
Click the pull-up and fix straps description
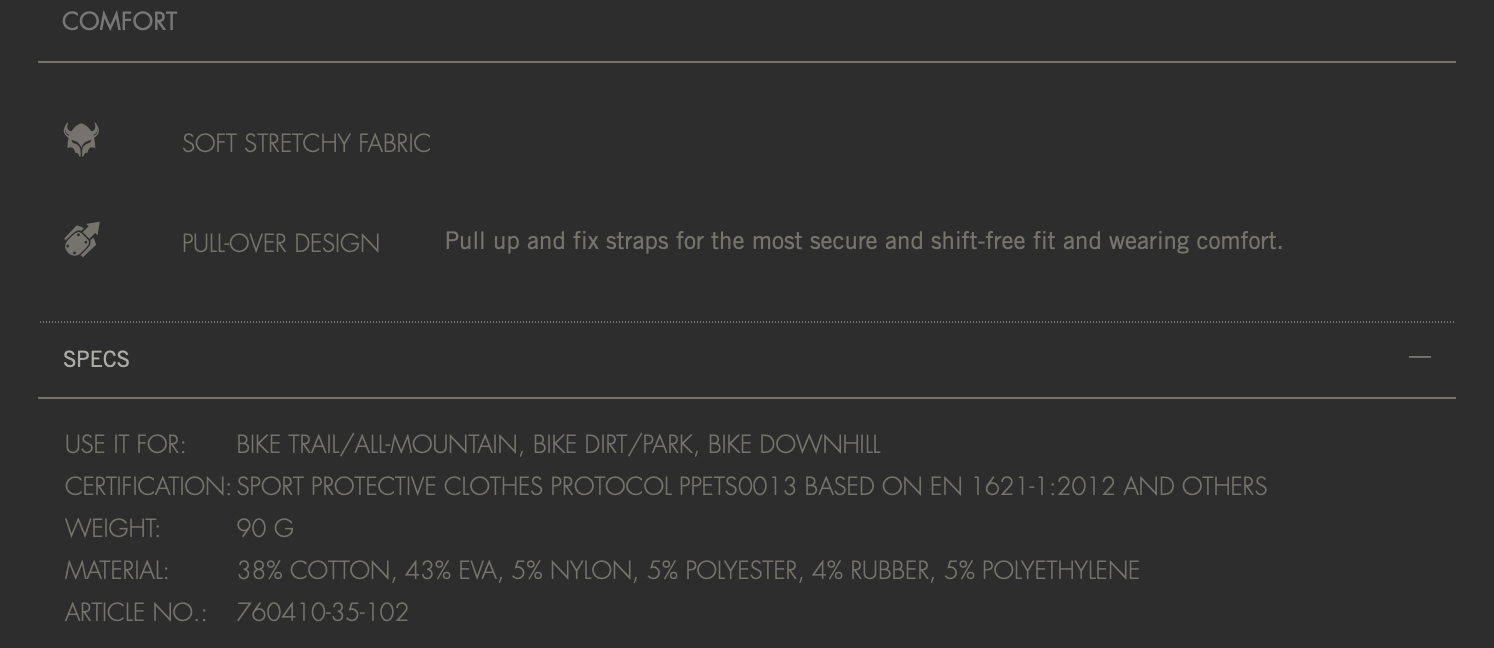863,241
